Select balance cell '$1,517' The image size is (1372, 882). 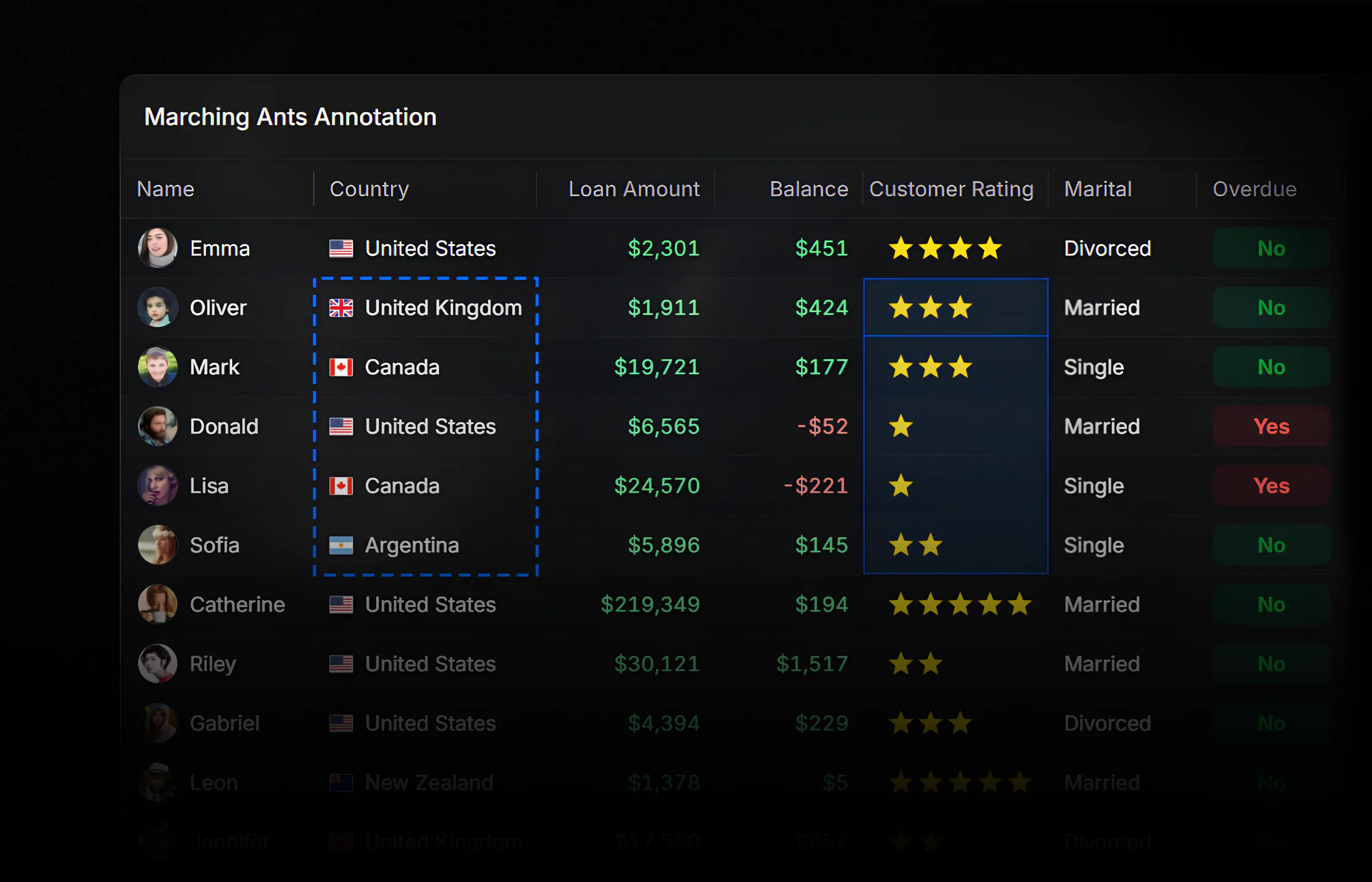pos(812,665)
